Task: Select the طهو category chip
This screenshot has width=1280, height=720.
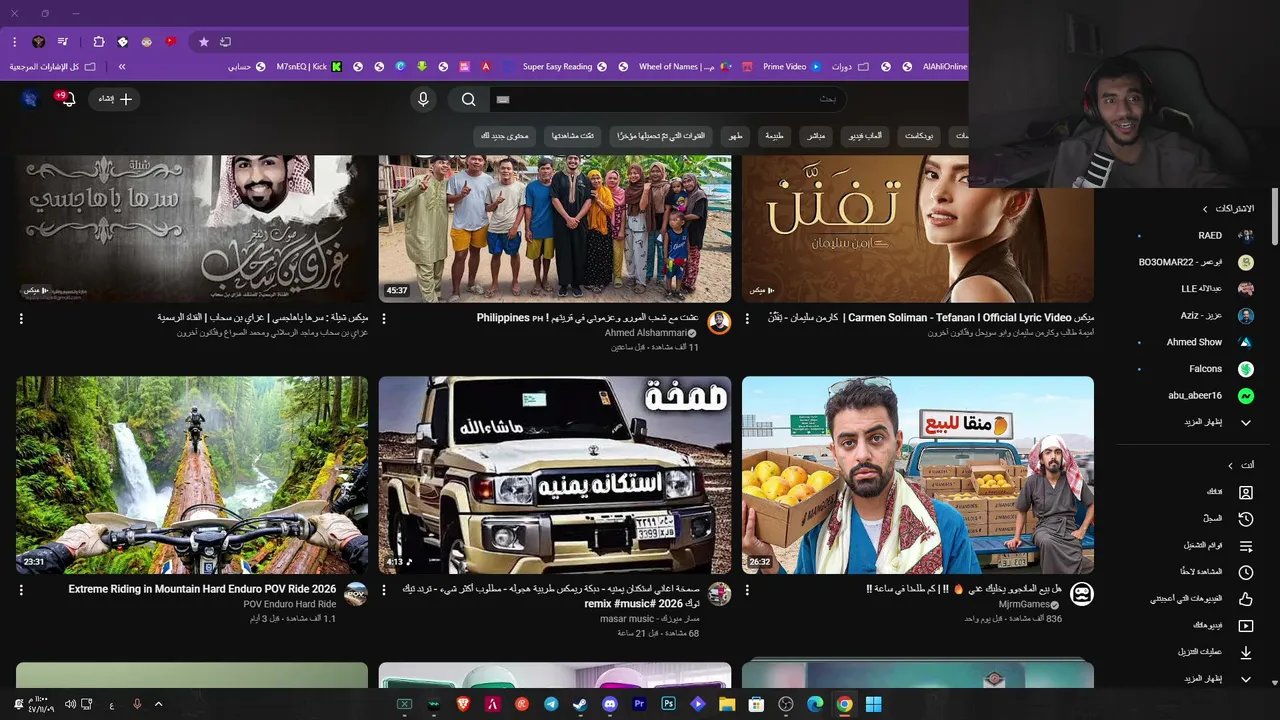Action: [x=736, y=136]
